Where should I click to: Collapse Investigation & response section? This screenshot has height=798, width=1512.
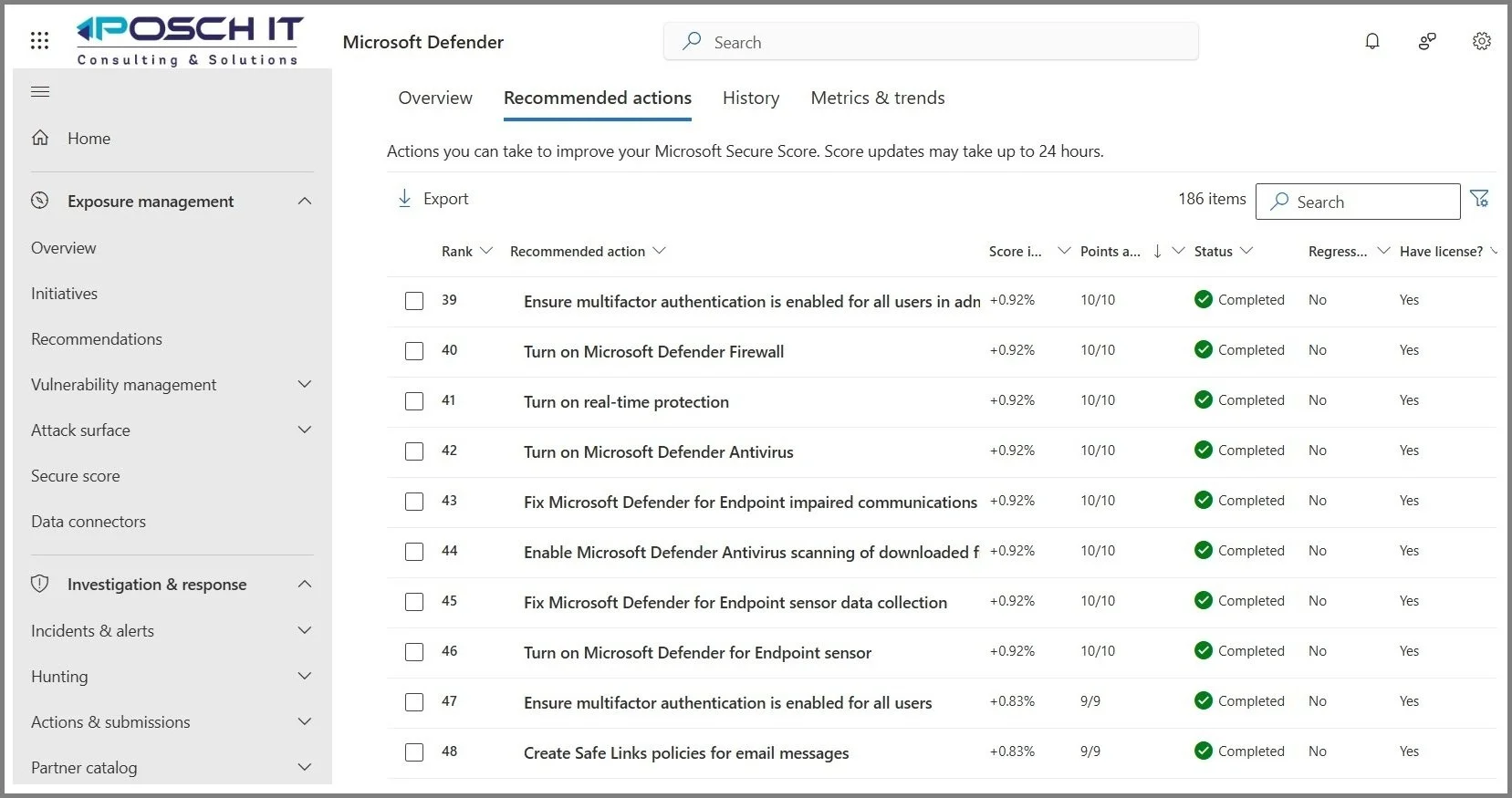(305, 584)
